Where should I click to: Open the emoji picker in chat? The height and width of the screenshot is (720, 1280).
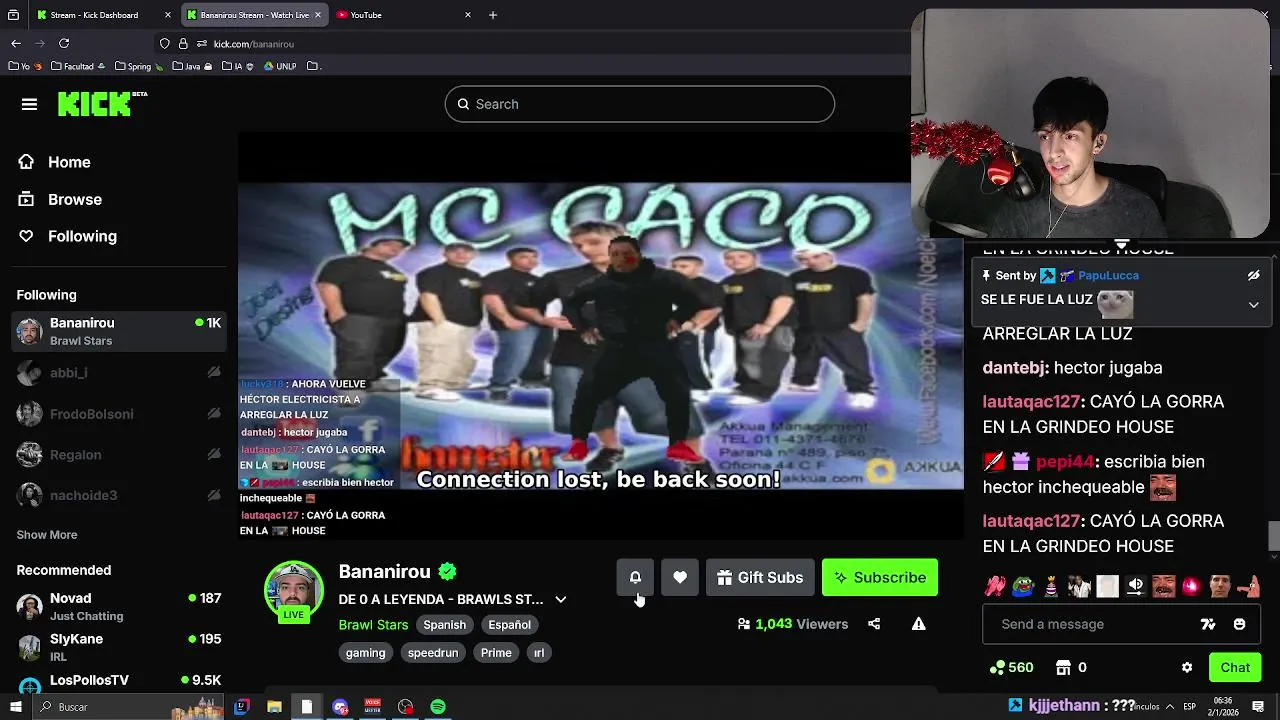[1239, 624]
